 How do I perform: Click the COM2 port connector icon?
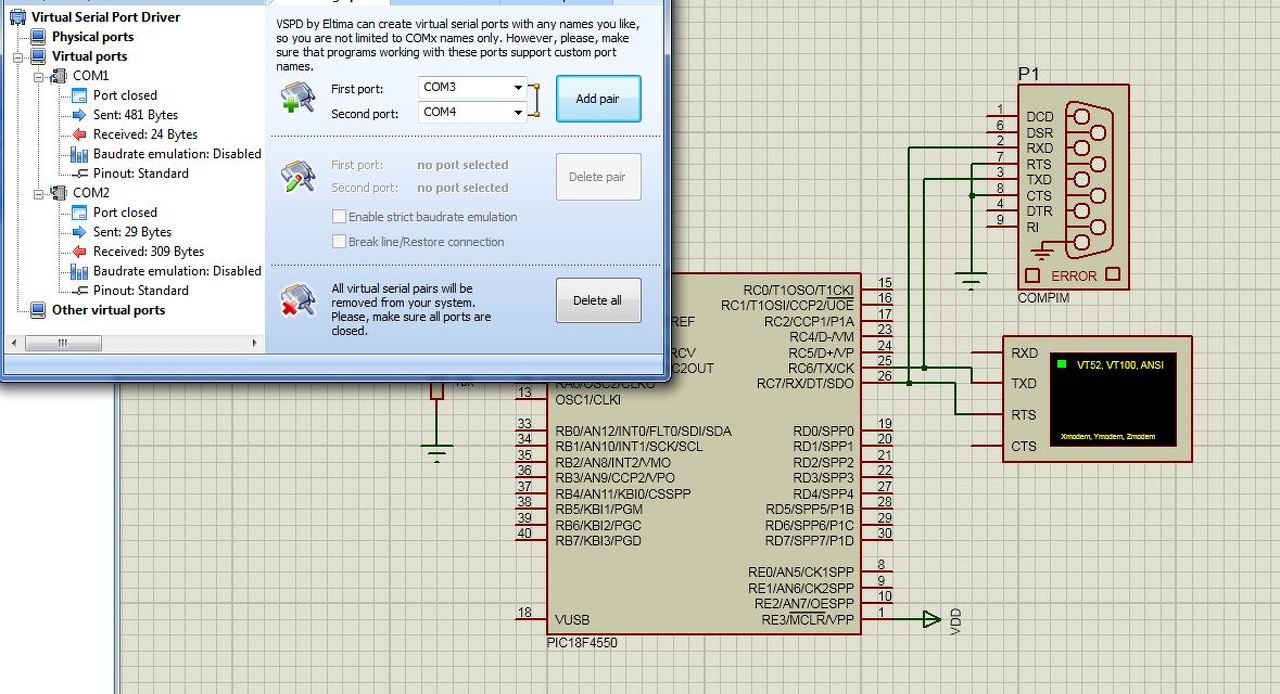pyautogui.click(x=59, y=193)
